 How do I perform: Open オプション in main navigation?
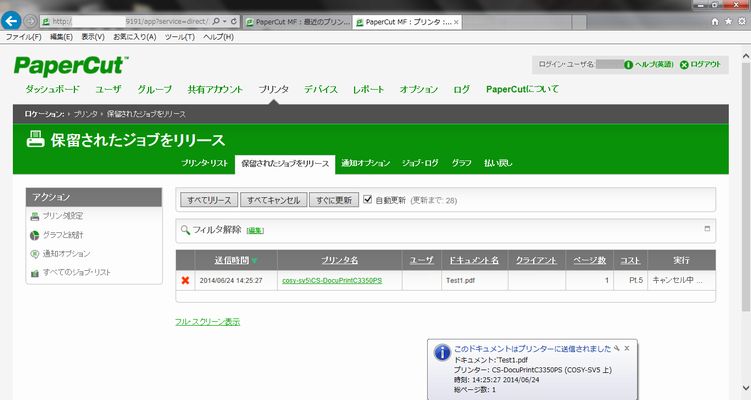pyautogui.click(x=419, y=89)
